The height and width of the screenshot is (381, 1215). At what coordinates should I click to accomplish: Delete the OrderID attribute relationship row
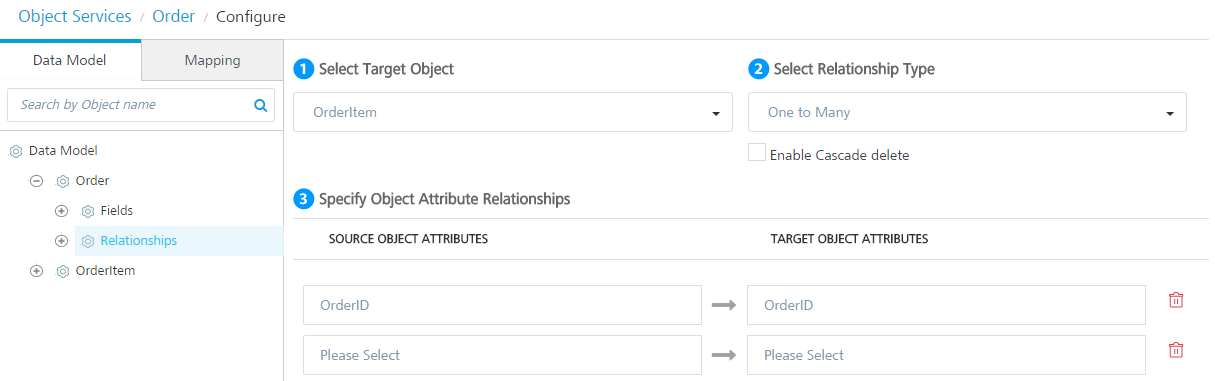tap(1176, 300)
